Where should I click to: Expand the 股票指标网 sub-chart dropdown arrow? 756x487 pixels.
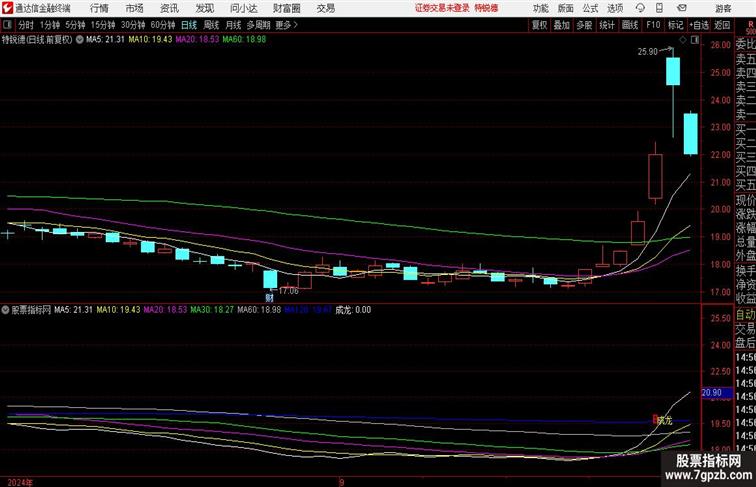(x=5, y=310)
